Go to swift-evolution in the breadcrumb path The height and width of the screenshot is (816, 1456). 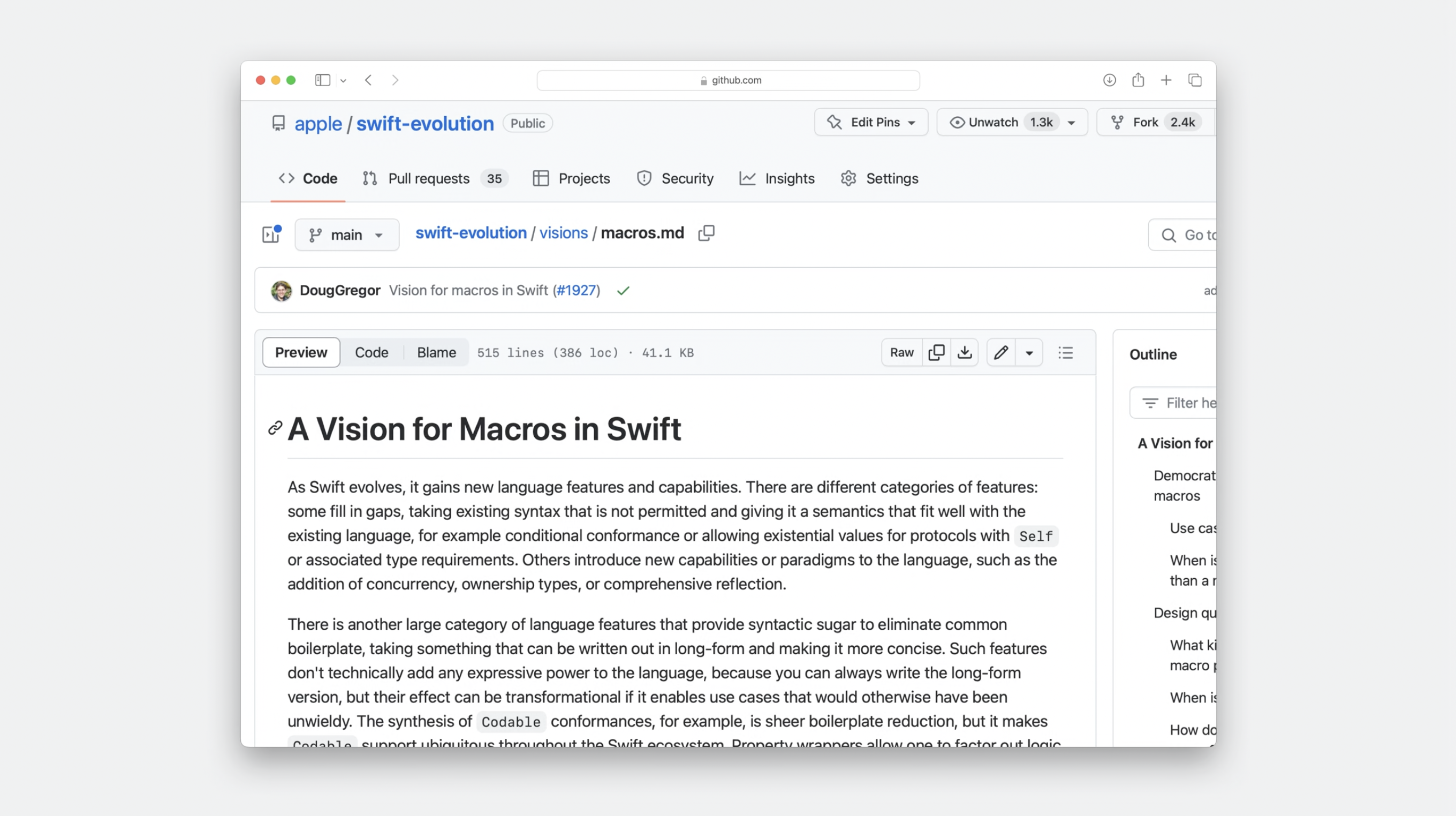click(x=471, y=232)
